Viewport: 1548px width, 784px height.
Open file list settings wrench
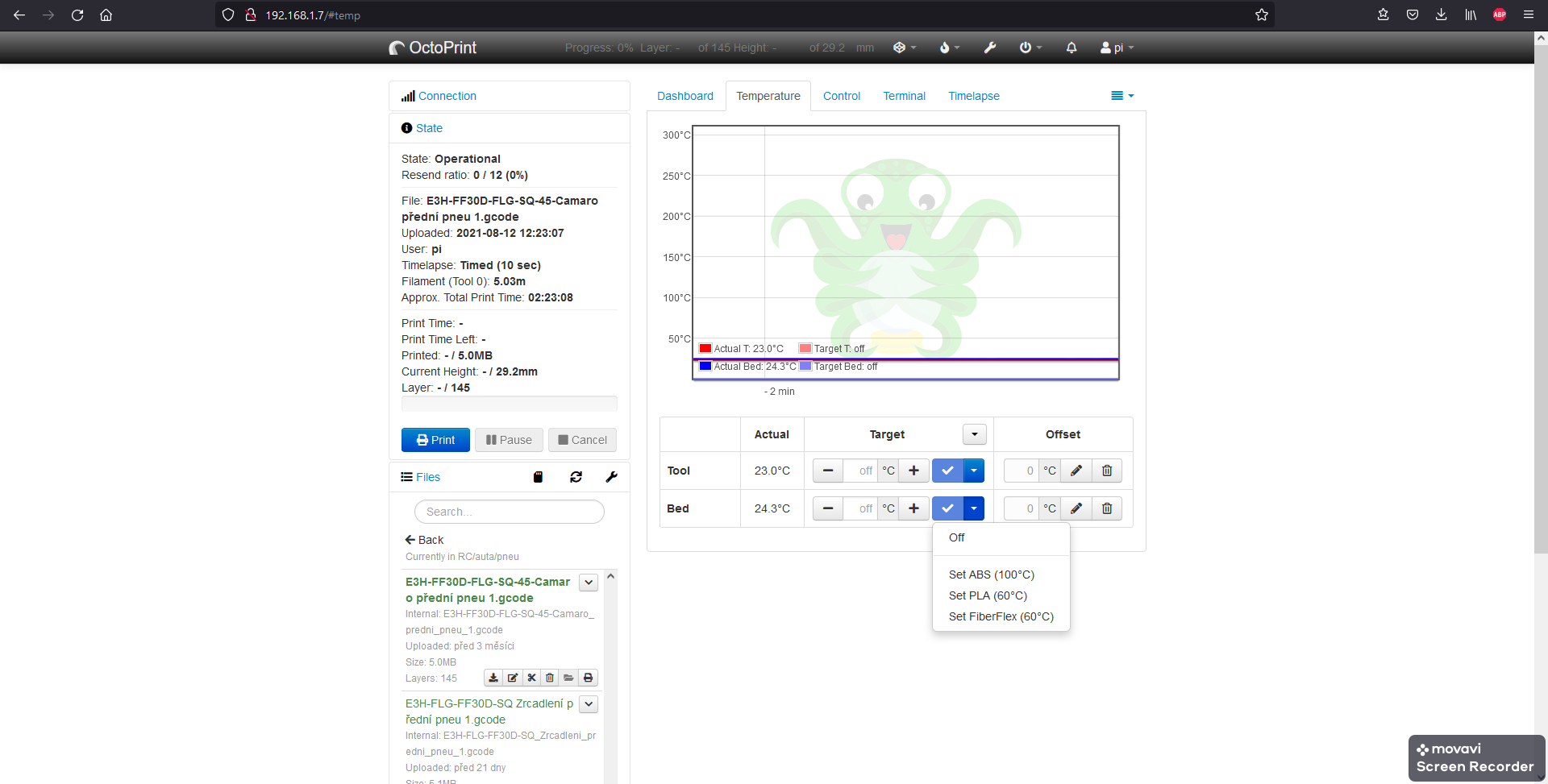[x=612, y=477]
